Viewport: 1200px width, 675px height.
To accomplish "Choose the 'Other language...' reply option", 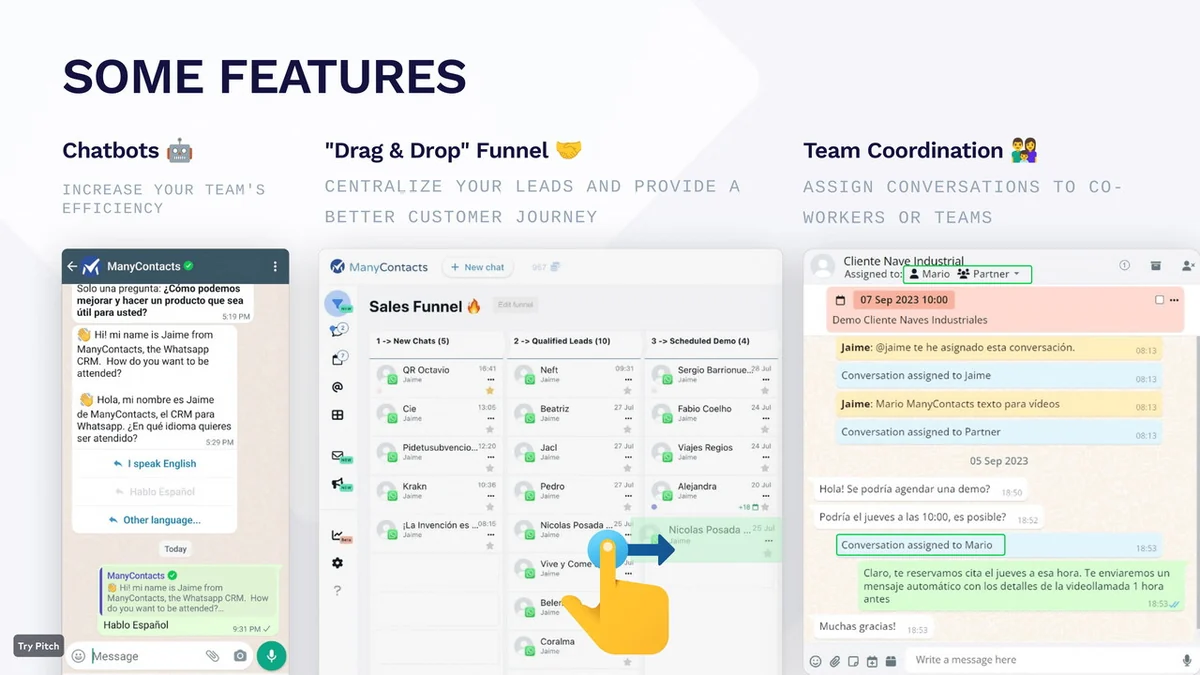I will click(x=155, y=520).
